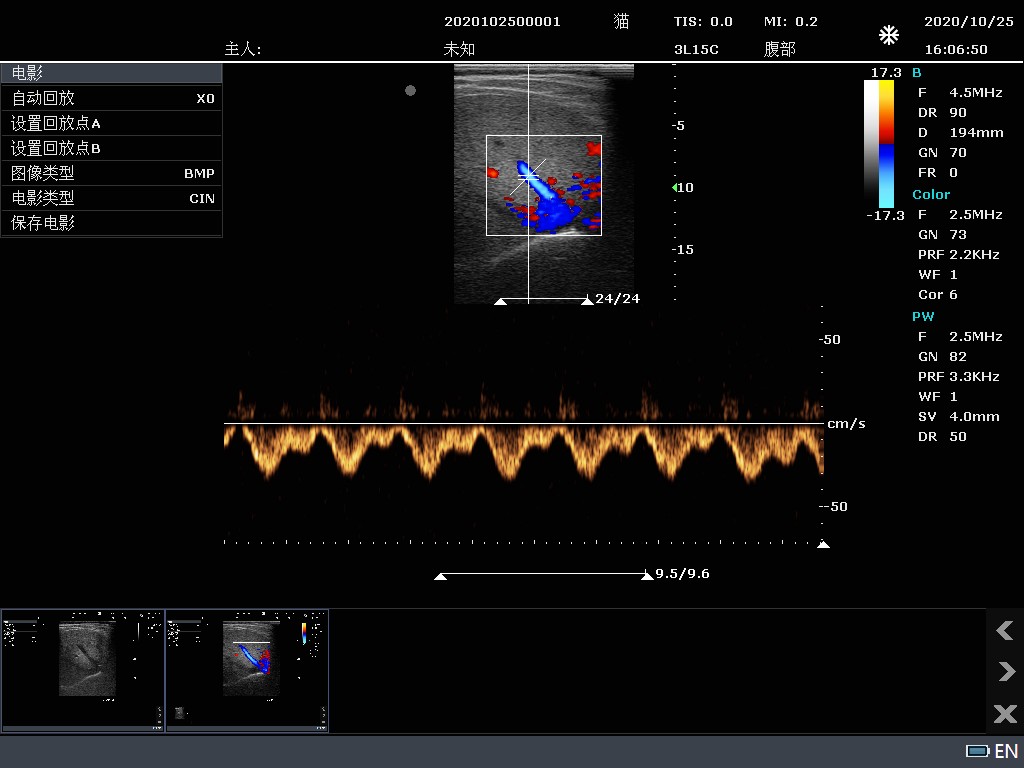Open the 电影类型 CIN format selector

(x=112, y=198)
